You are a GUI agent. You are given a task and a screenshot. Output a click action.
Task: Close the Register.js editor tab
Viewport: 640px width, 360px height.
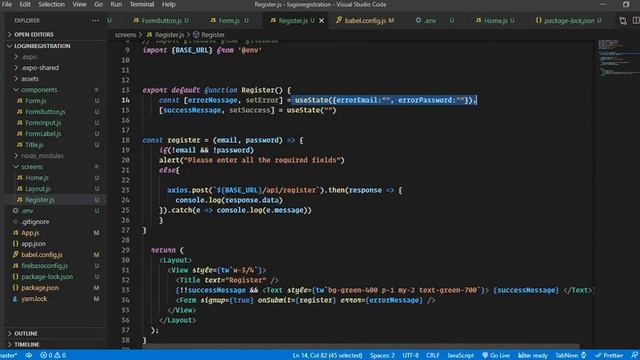322,20
